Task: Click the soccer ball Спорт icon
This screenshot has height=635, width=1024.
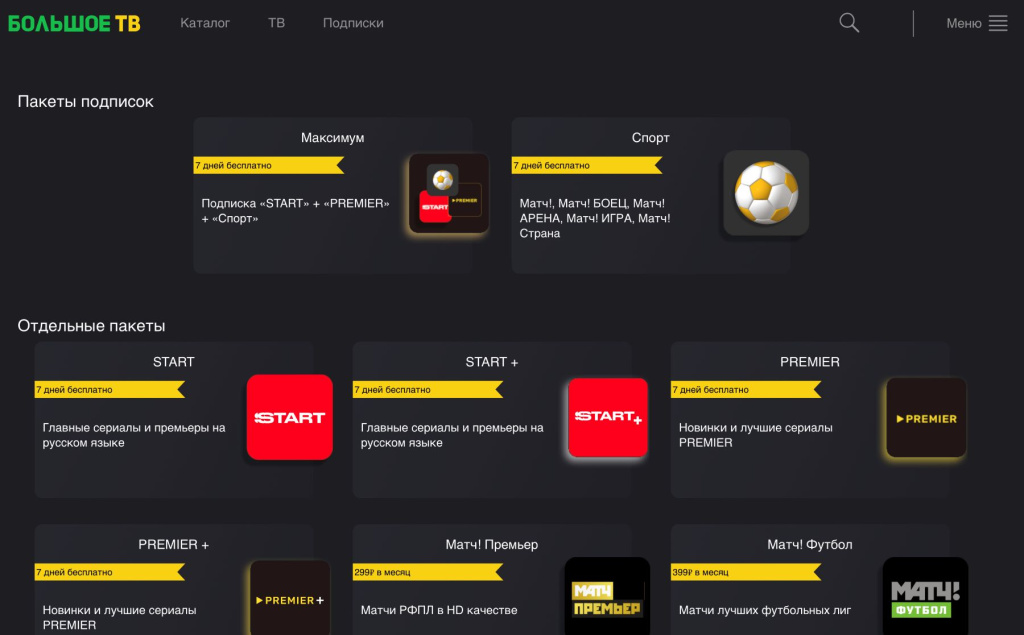Action: pos(766,193)
